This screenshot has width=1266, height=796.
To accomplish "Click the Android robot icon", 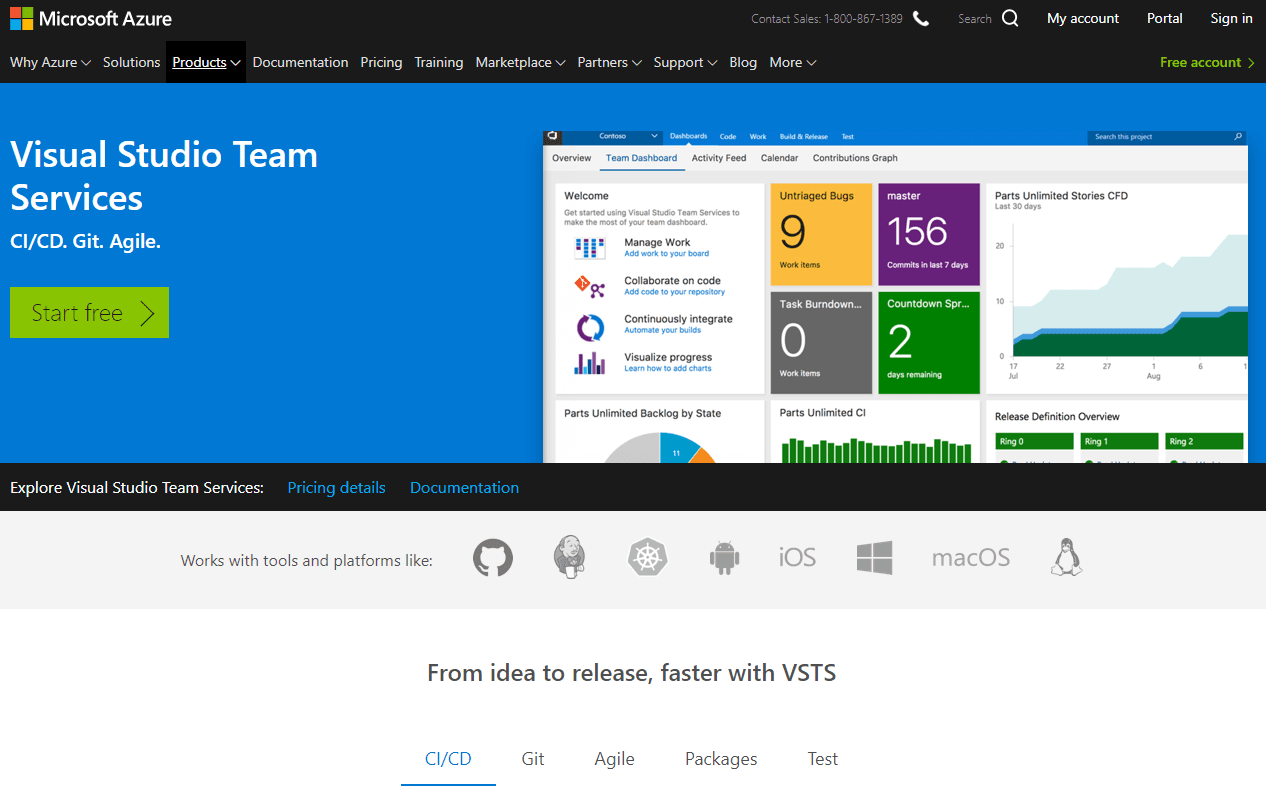I will [x=724, y=557].
